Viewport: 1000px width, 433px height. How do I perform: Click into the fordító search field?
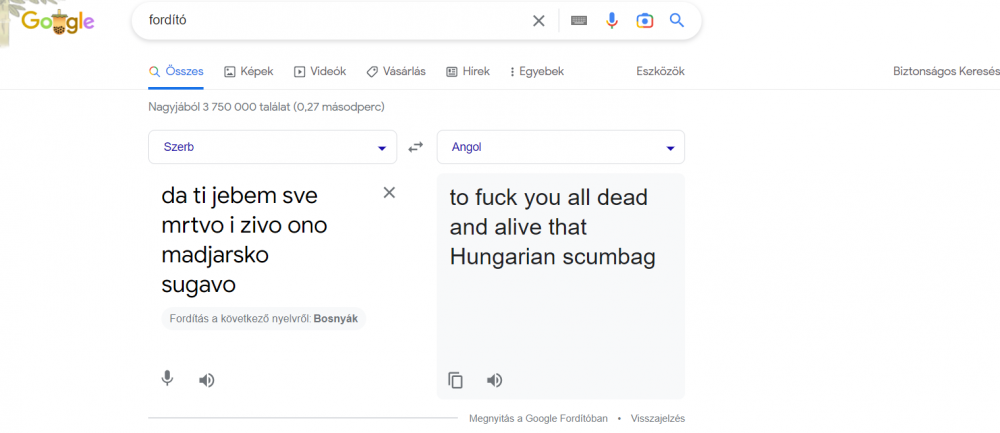pos(330,21)
